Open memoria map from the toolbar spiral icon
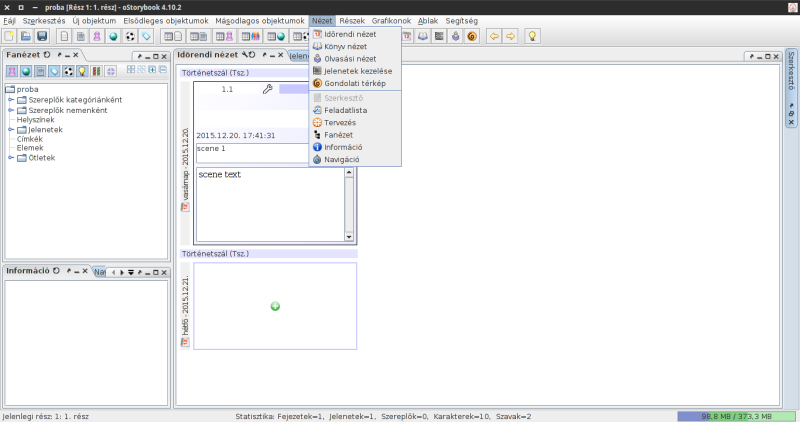The image size is (800, 422). (472, 36)
